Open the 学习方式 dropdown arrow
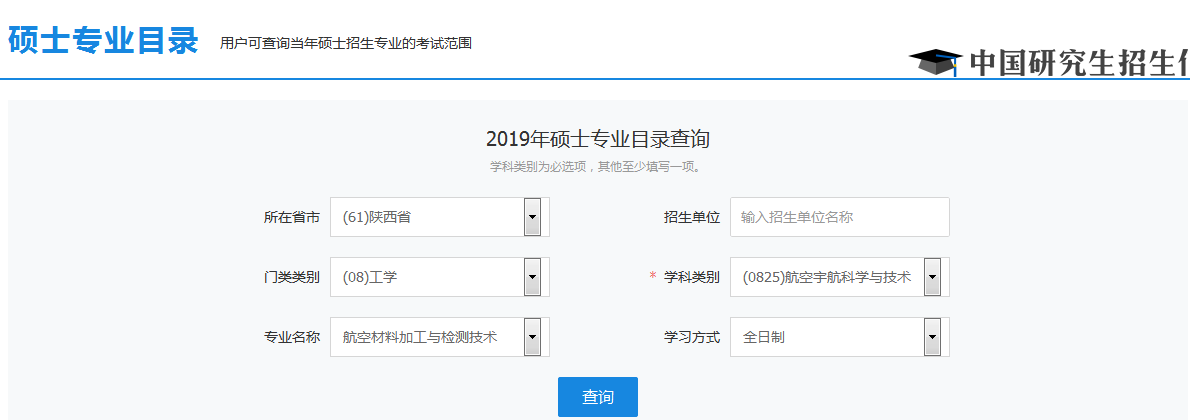Viewport: 1190px width, 420px height. 932,337
